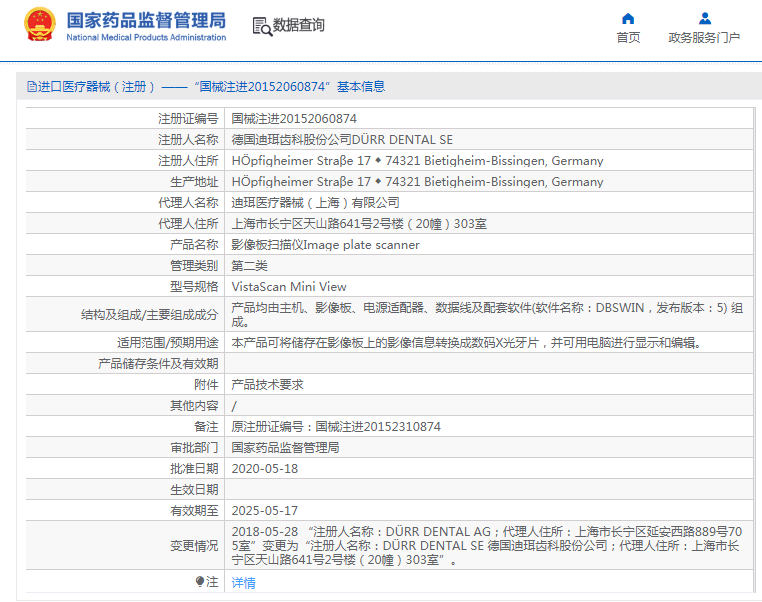This screenshot has width=762, height=602.
Task: Click the 第二类 category value
Action: pos(249,266)
